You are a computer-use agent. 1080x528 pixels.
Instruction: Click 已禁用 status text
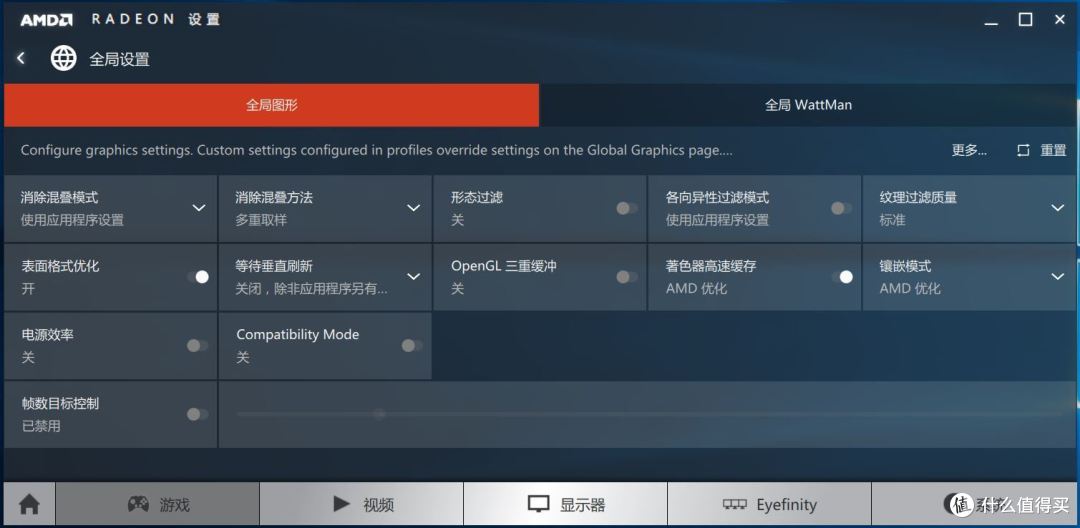41,426
